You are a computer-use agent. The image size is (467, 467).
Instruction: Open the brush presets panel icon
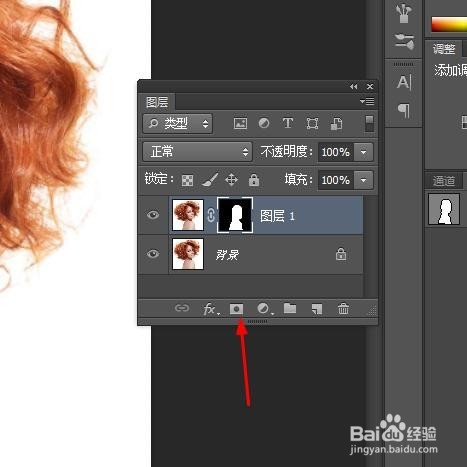click(x=404, y=13)
